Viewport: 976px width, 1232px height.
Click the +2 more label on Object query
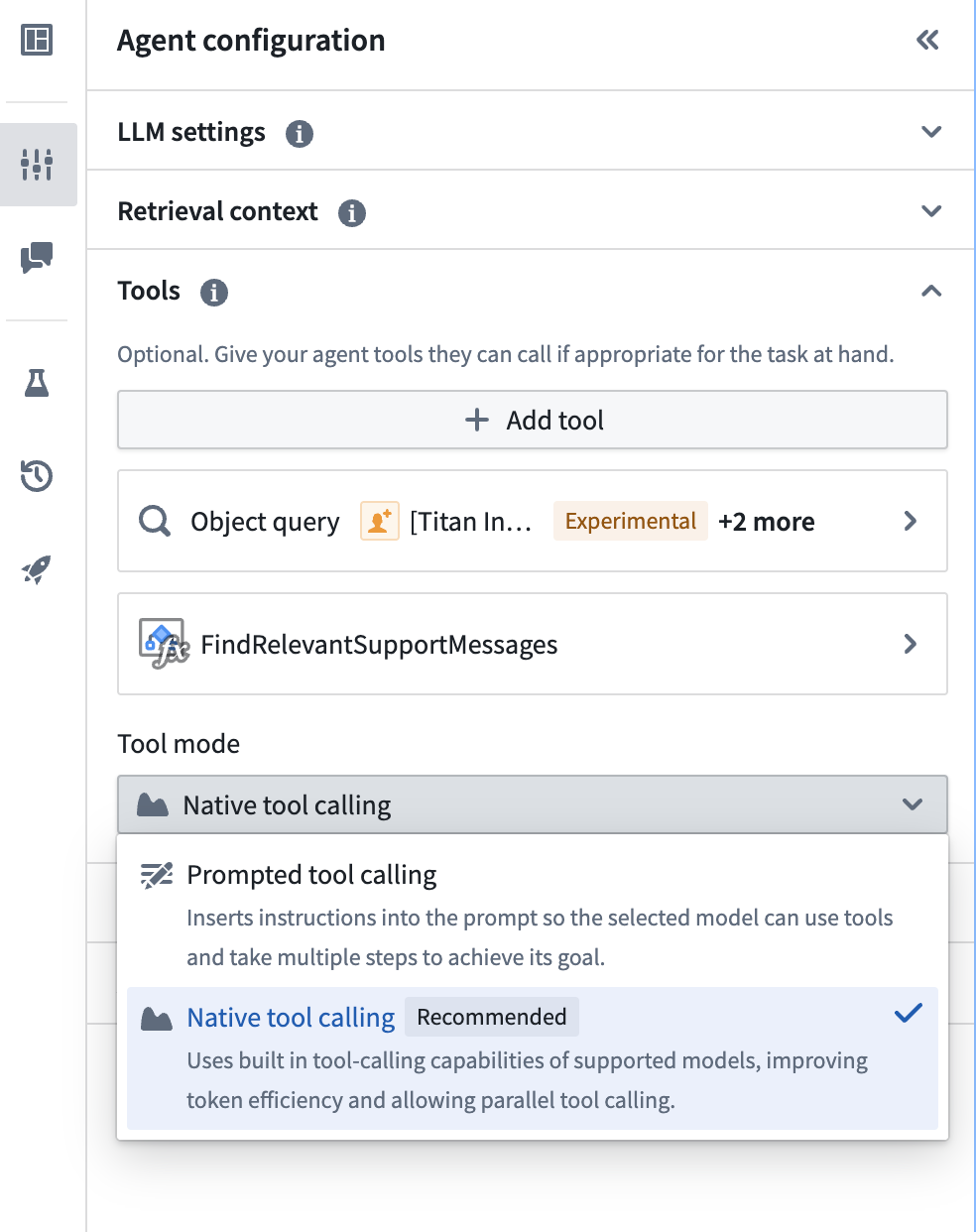point(766,521)
